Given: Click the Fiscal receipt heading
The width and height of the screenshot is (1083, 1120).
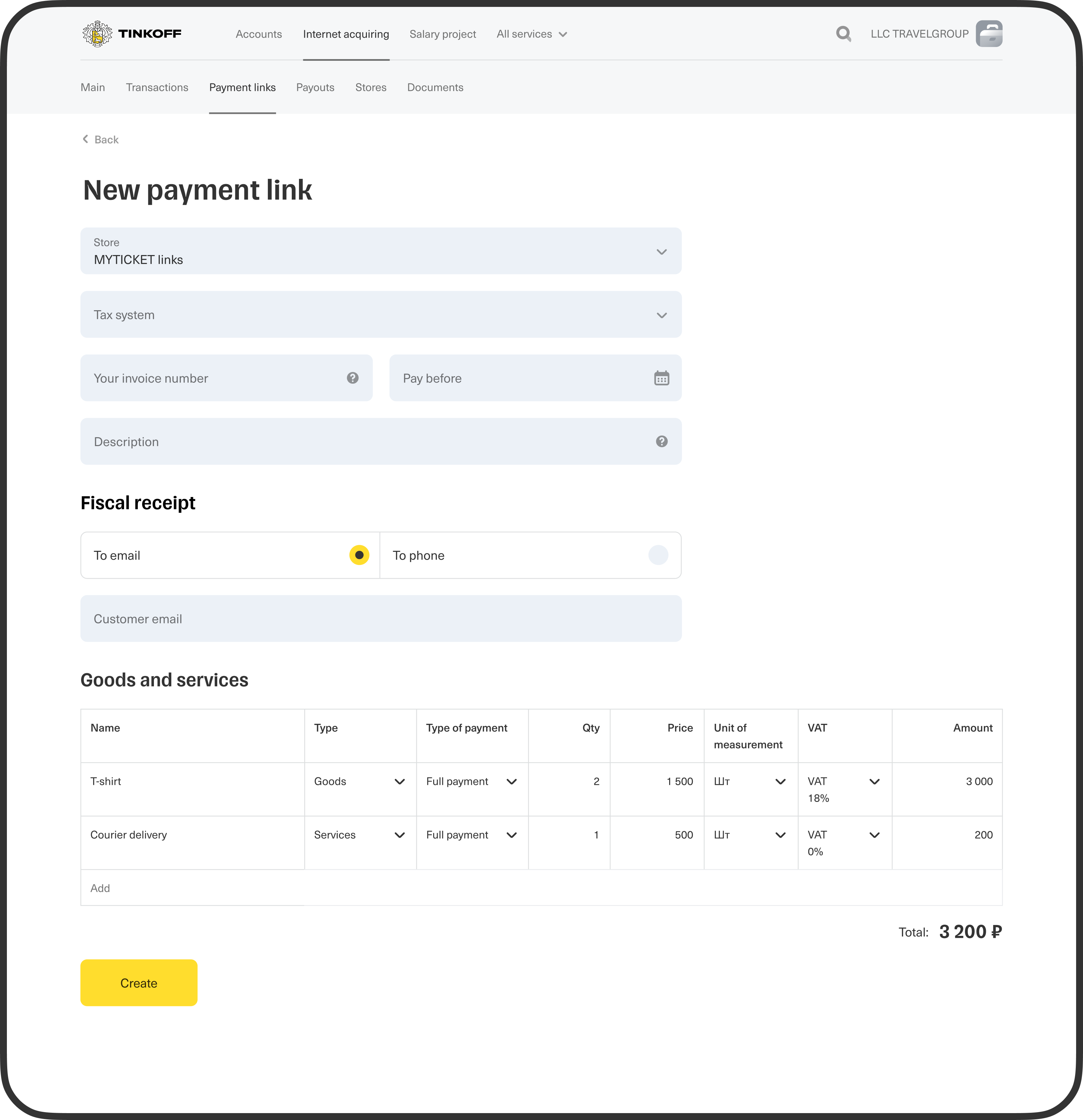Looking at the screenshot, I should coord(138,502).
